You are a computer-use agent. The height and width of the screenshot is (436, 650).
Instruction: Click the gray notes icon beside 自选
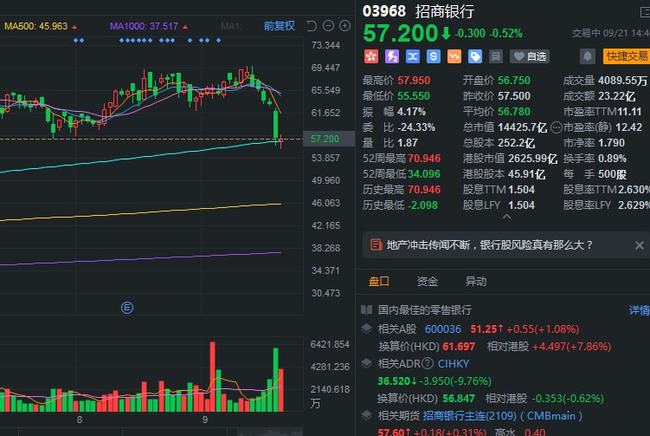click(495, 56)
